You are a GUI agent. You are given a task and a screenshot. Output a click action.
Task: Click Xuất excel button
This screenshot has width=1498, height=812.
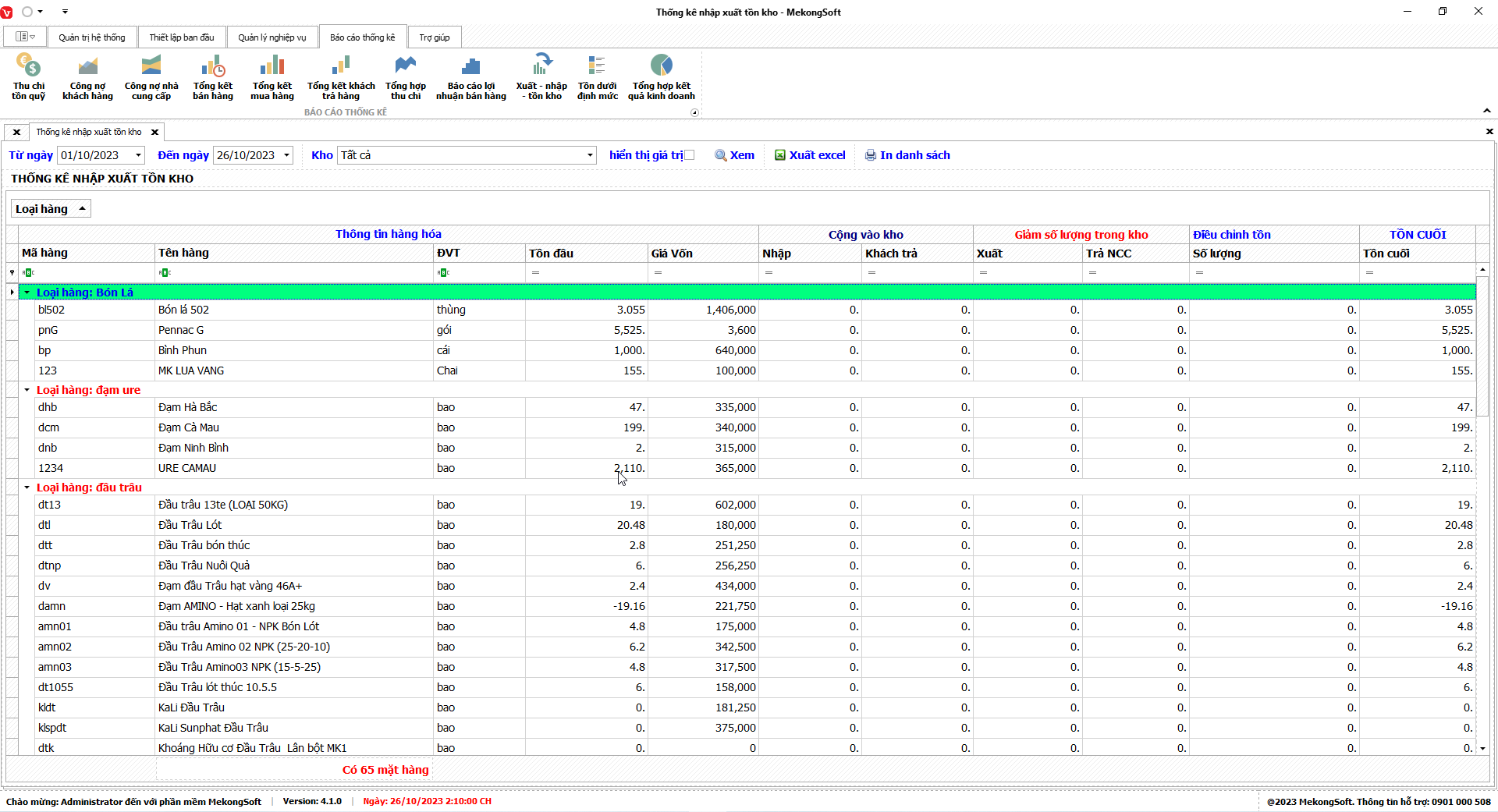point(810,155)
